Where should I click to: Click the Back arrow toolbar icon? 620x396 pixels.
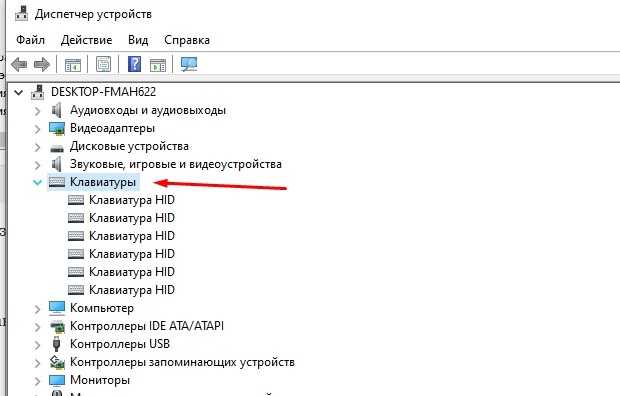19,64
